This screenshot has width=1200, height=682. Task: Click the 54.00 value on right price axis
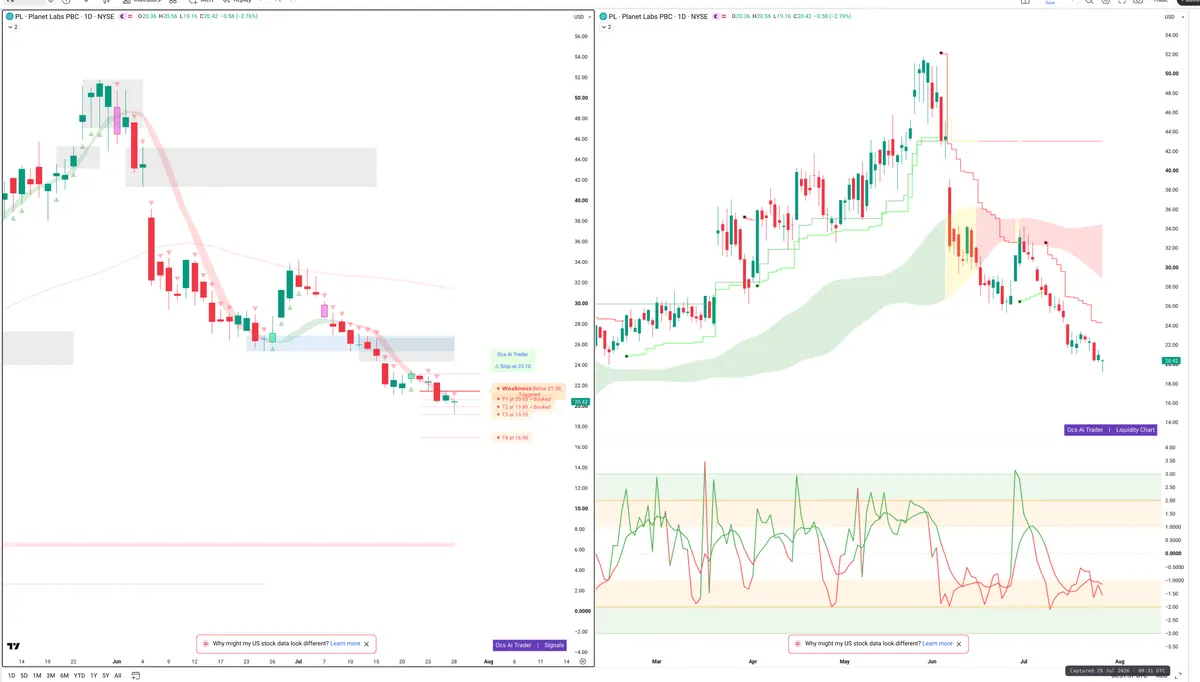[1173, 35]
